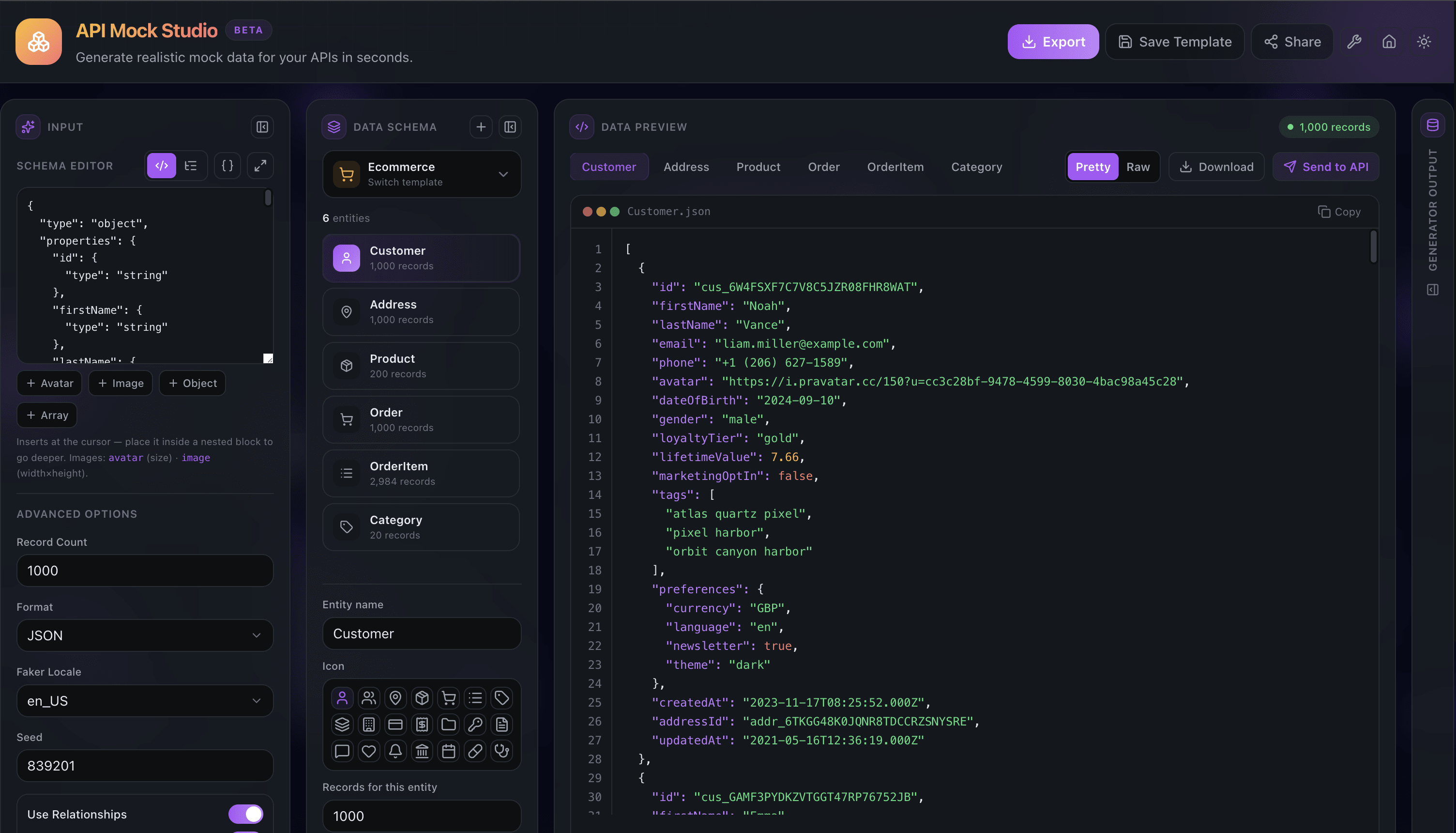The height and width of the screenshot is (833, 1456).
Task: Open the Product preview tab
Action: pos(758,167)
